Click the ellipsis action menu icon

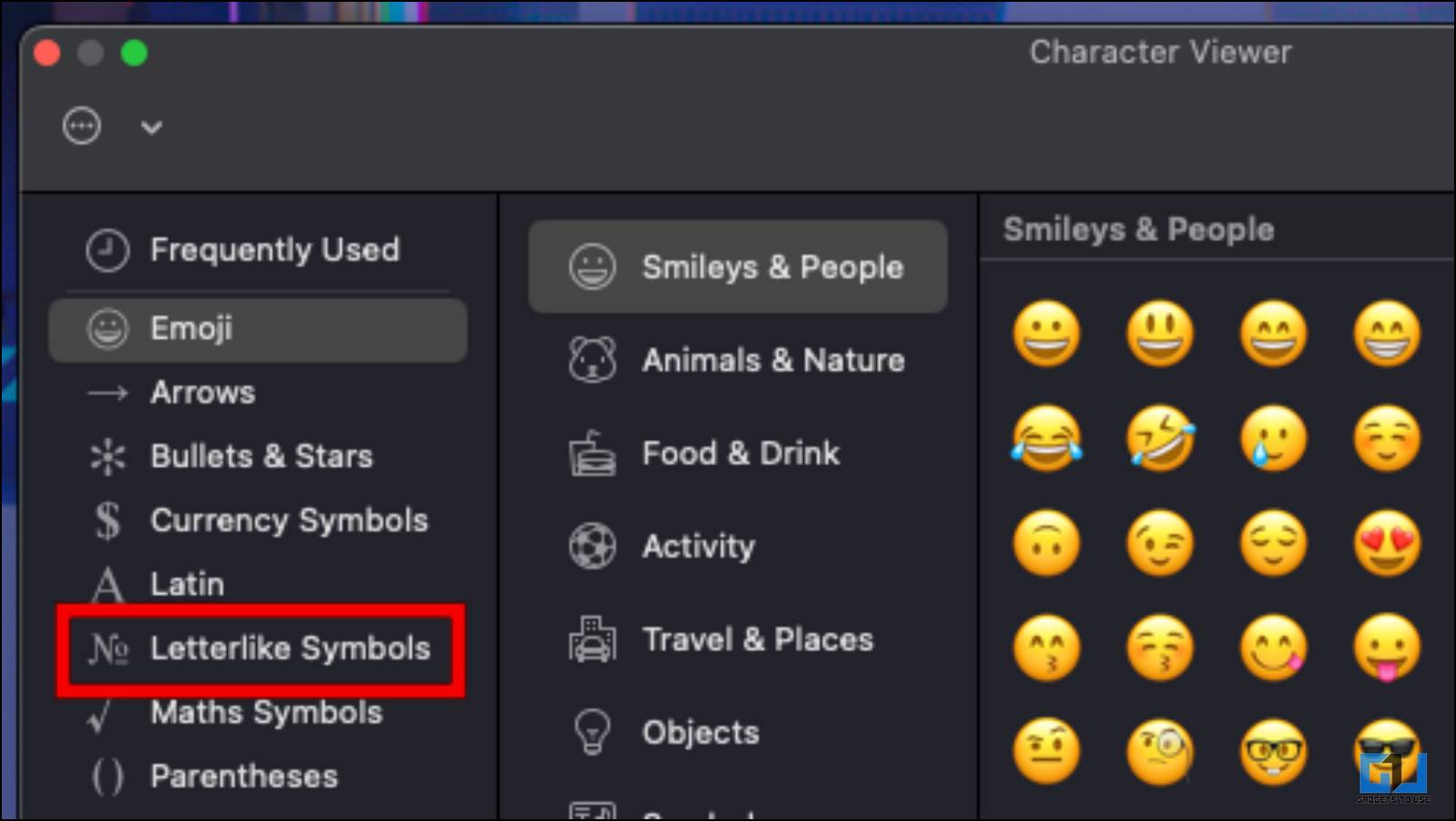(x=82, y=126)
